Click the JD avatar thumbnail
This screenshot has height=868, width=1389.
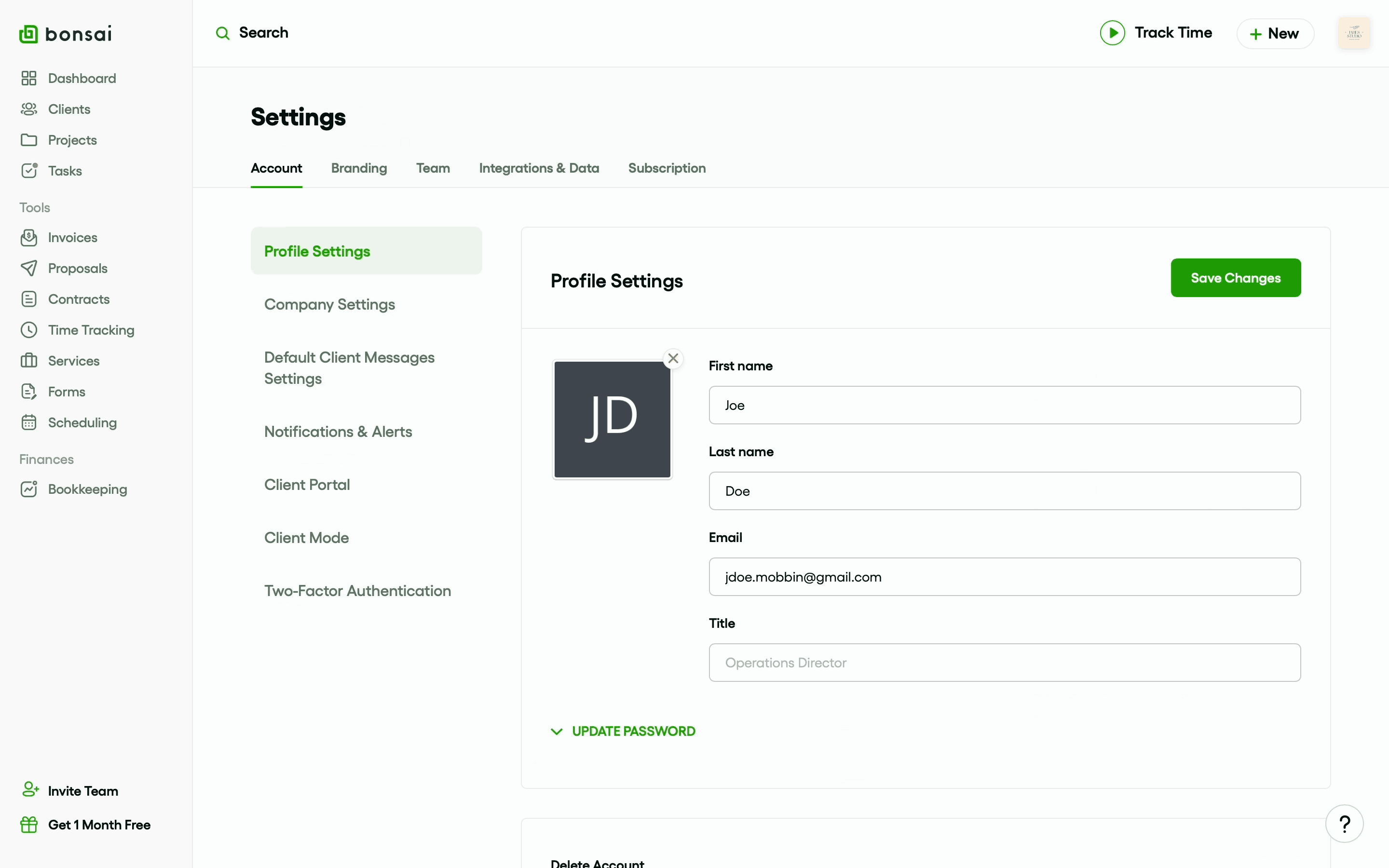point(612,420)
